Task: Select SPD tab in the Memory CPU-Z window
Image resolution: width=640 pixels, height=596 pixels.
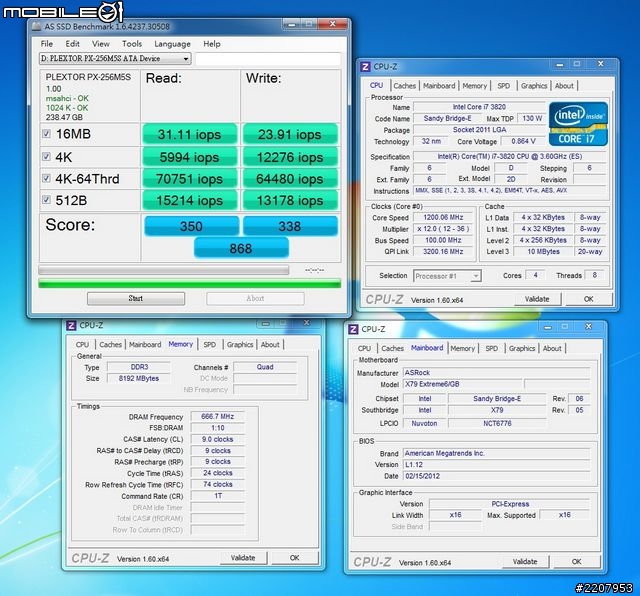Action: point(210,345)
